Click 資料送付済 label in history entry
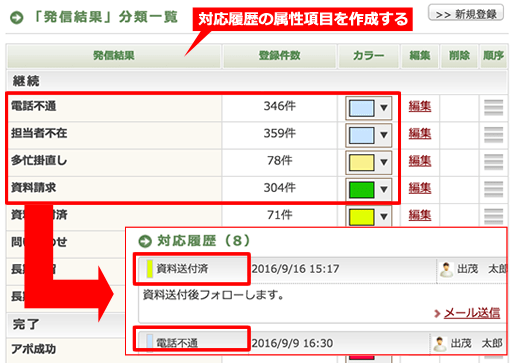The width and height of the screenshot is (517, 363). (182, 269)
